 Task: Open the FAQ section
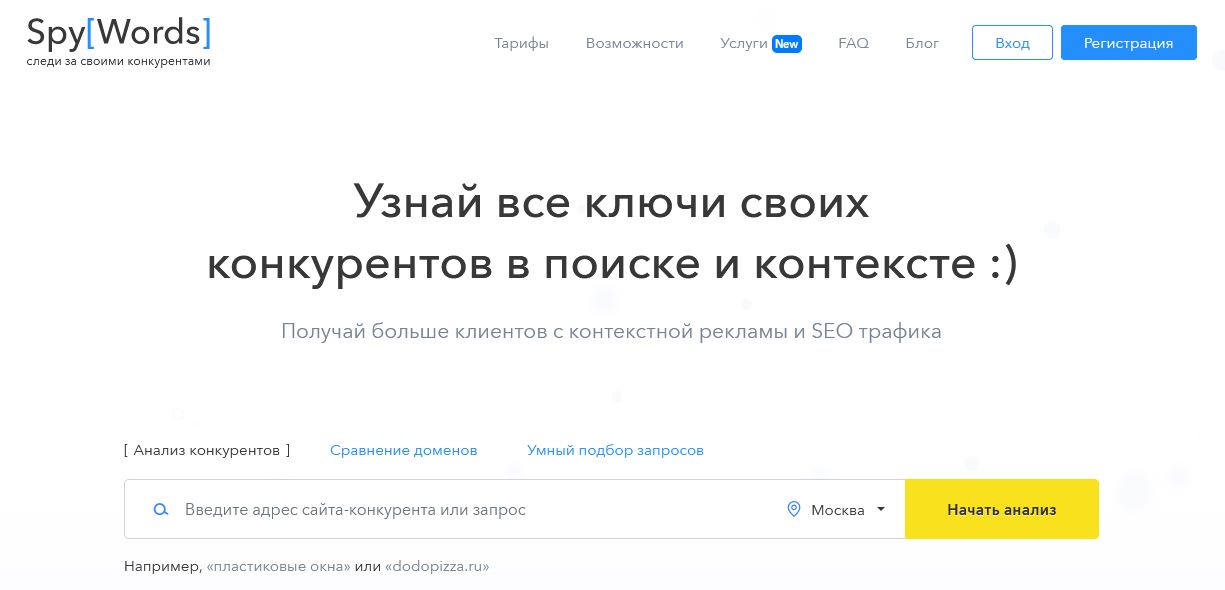[853, 43]
